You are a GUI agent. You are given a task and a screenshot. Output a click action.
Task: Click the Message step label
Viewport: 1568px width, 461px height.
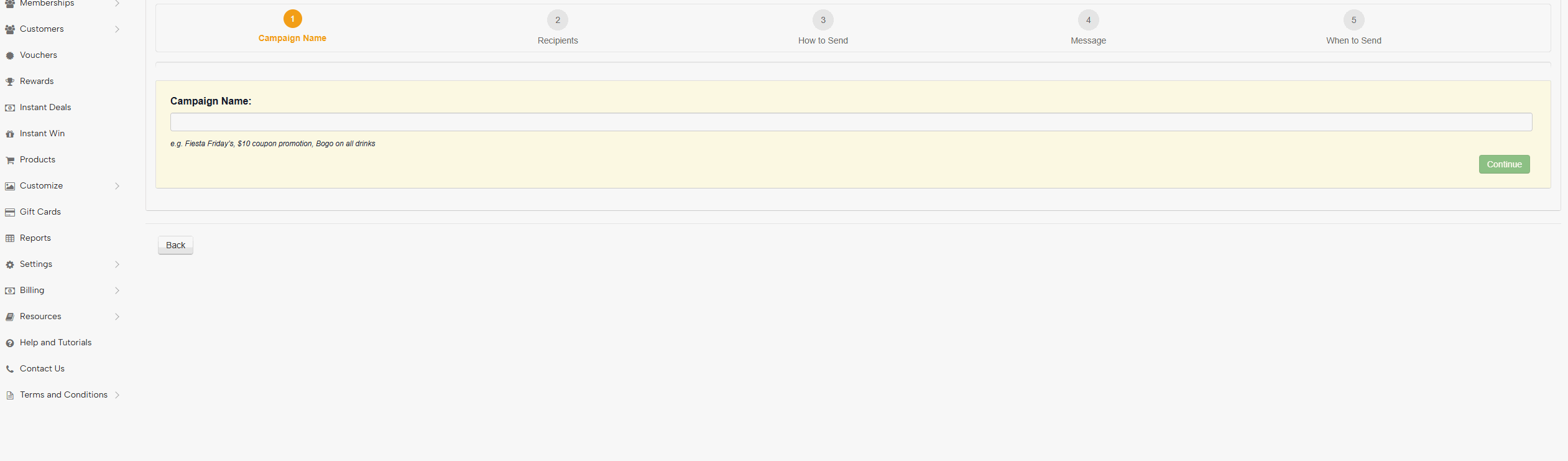coord(1089,40)
